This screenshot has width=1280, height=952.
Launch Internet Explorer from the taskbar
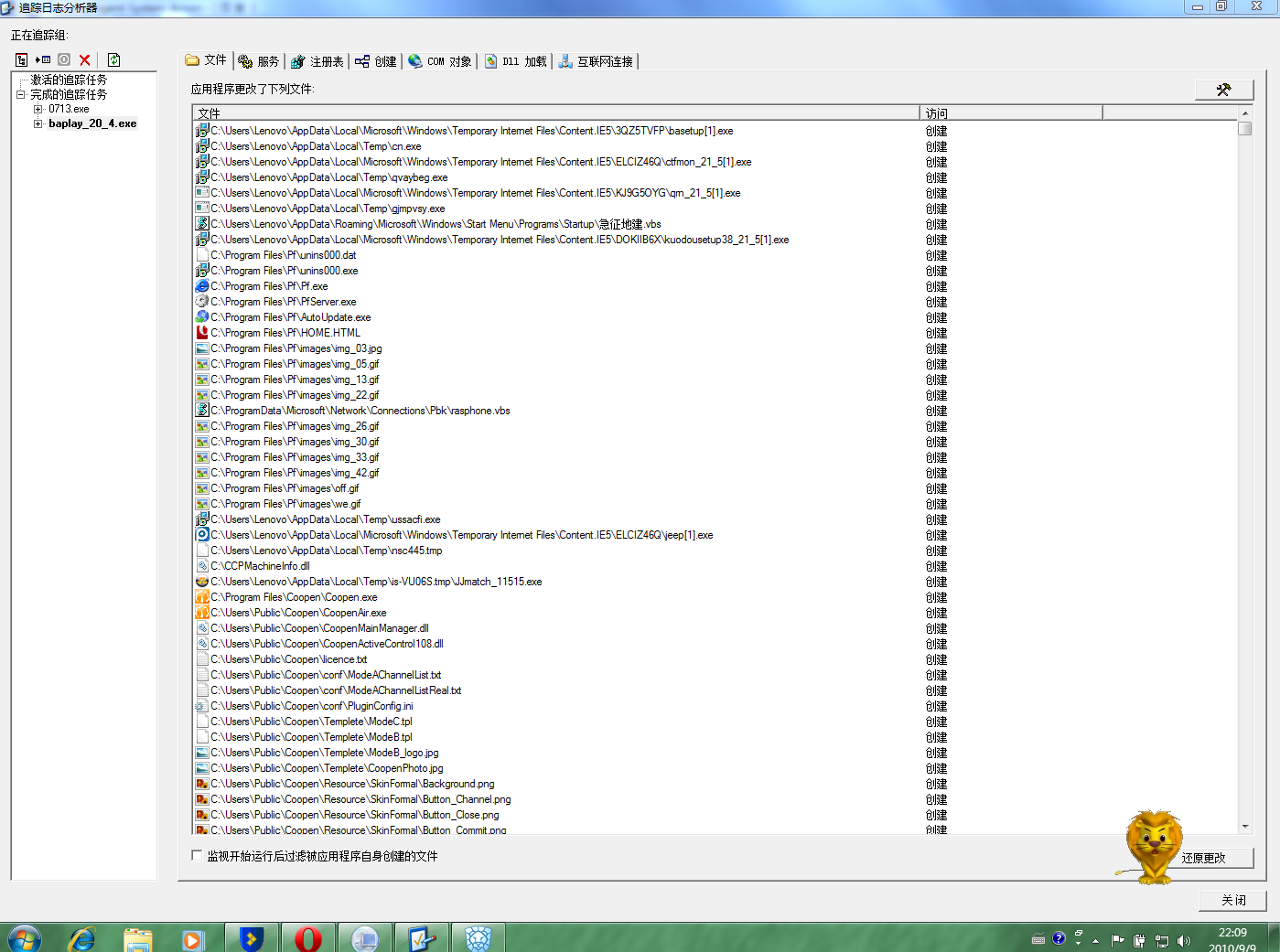(81, 938)
